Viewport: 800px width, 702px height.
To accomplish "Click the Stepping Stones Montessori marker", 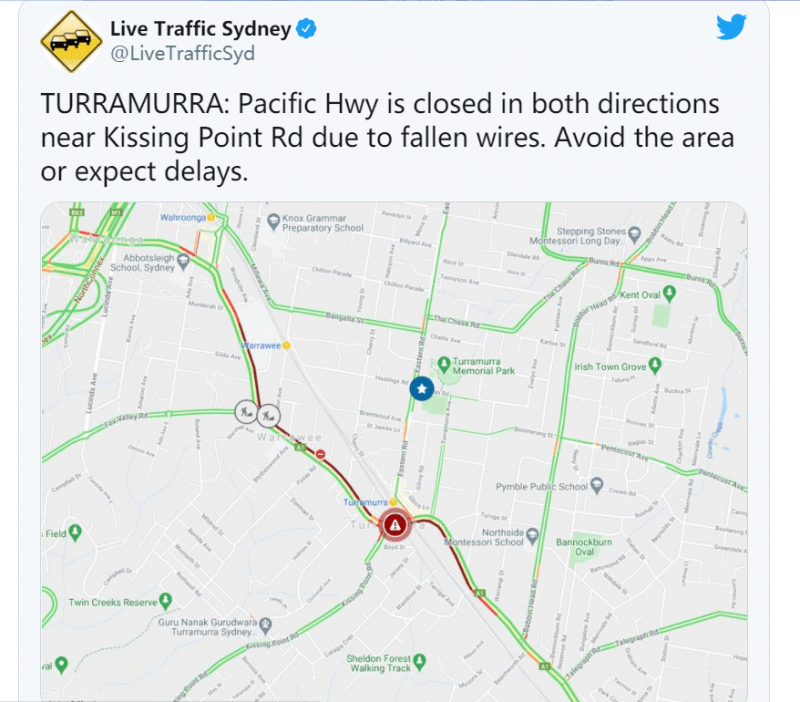I will [634, 234].
